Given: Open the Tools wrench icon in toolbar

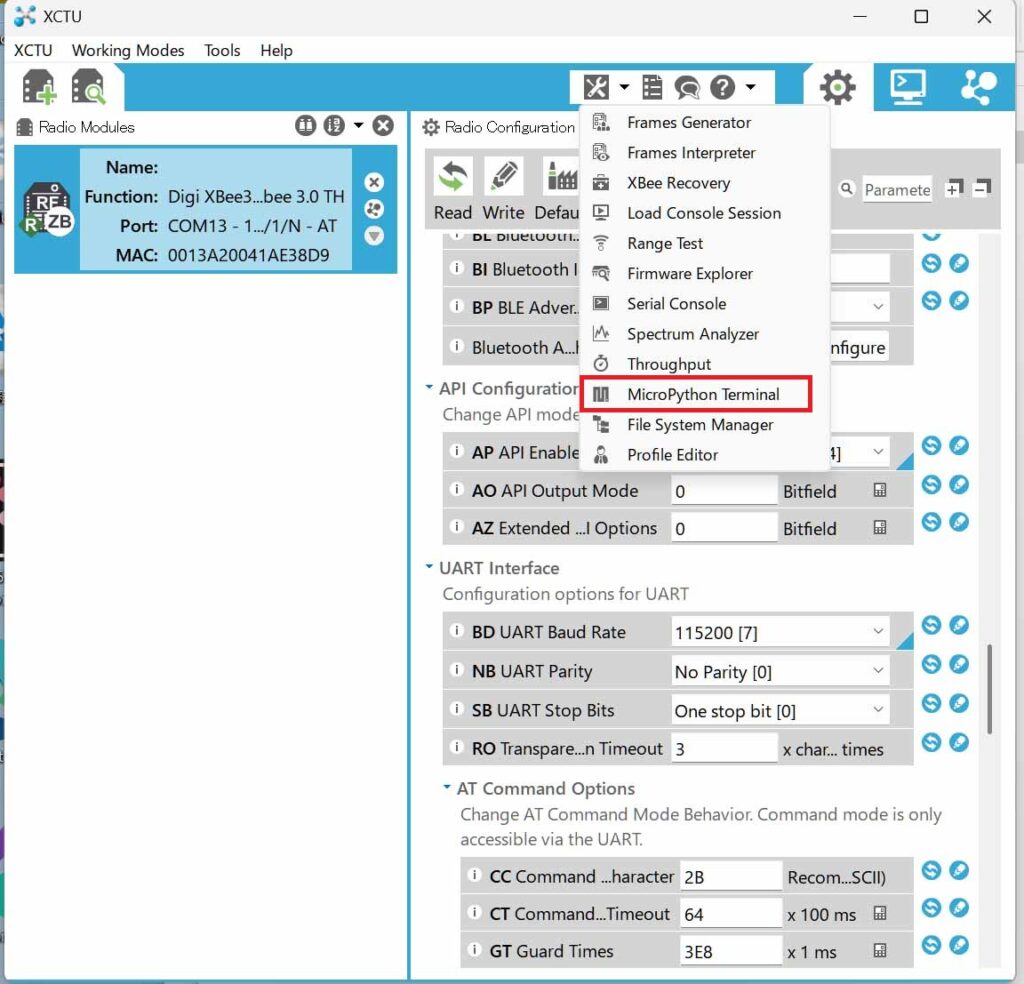Looking at the screenshot, I should point(596,87).
